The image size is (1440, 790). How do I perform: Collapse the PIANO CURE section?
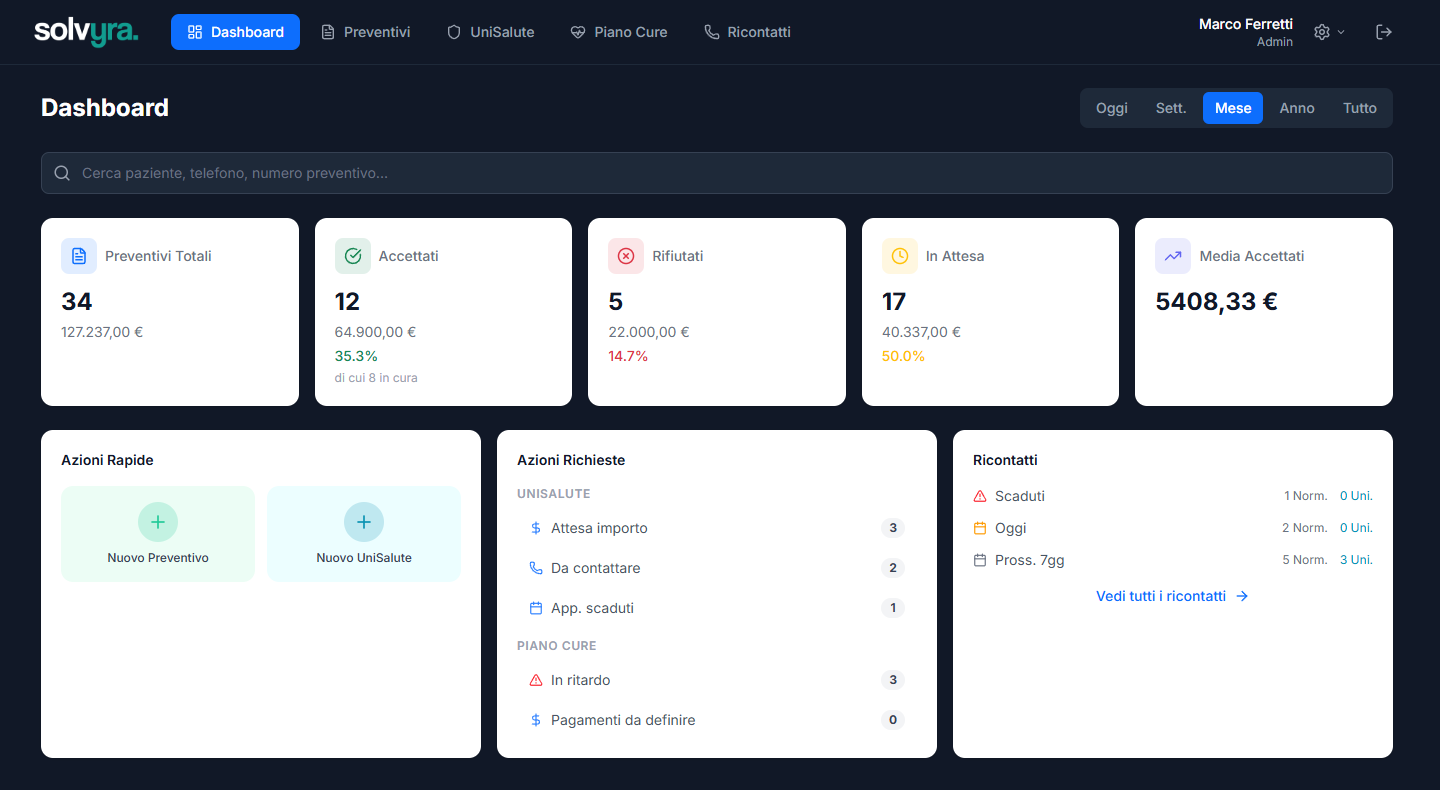click(x=556, y=645)
